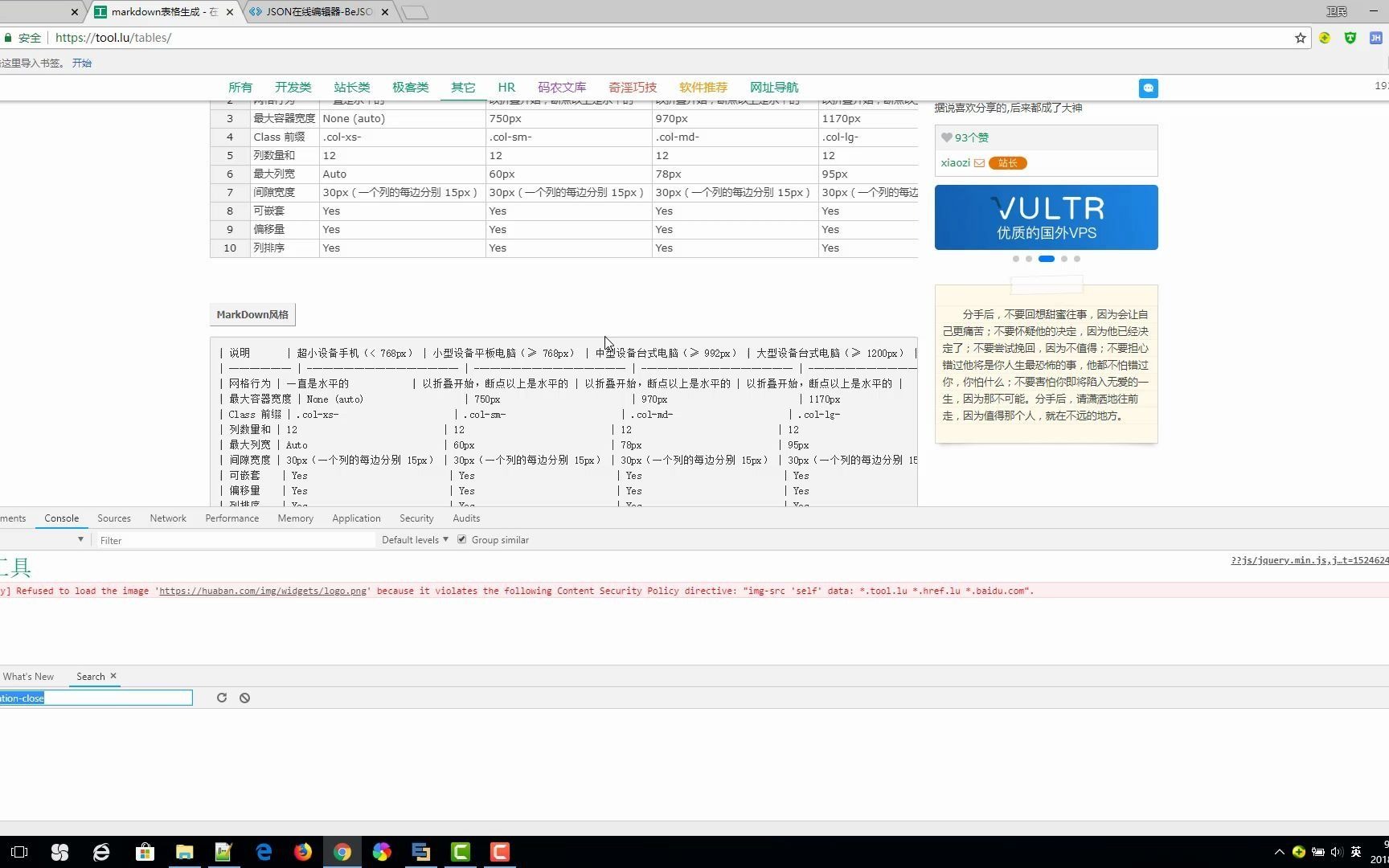This screenshot has width=1389, height=868.
Task: Launch Microsoft Edge from the taskbar
Action: (264, 852)
